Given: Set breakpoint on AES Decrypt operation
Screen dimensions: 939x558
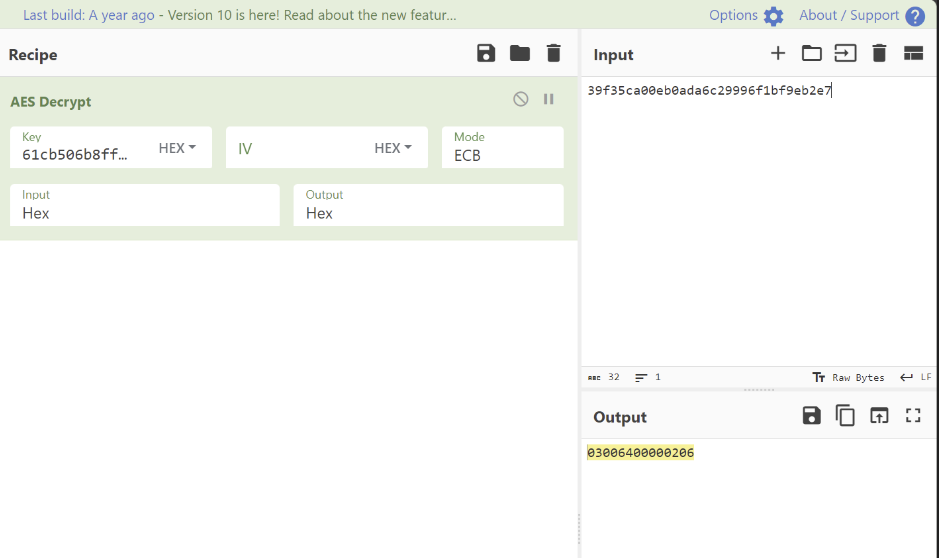Looking at the screenshot, I should click(549, 99).
